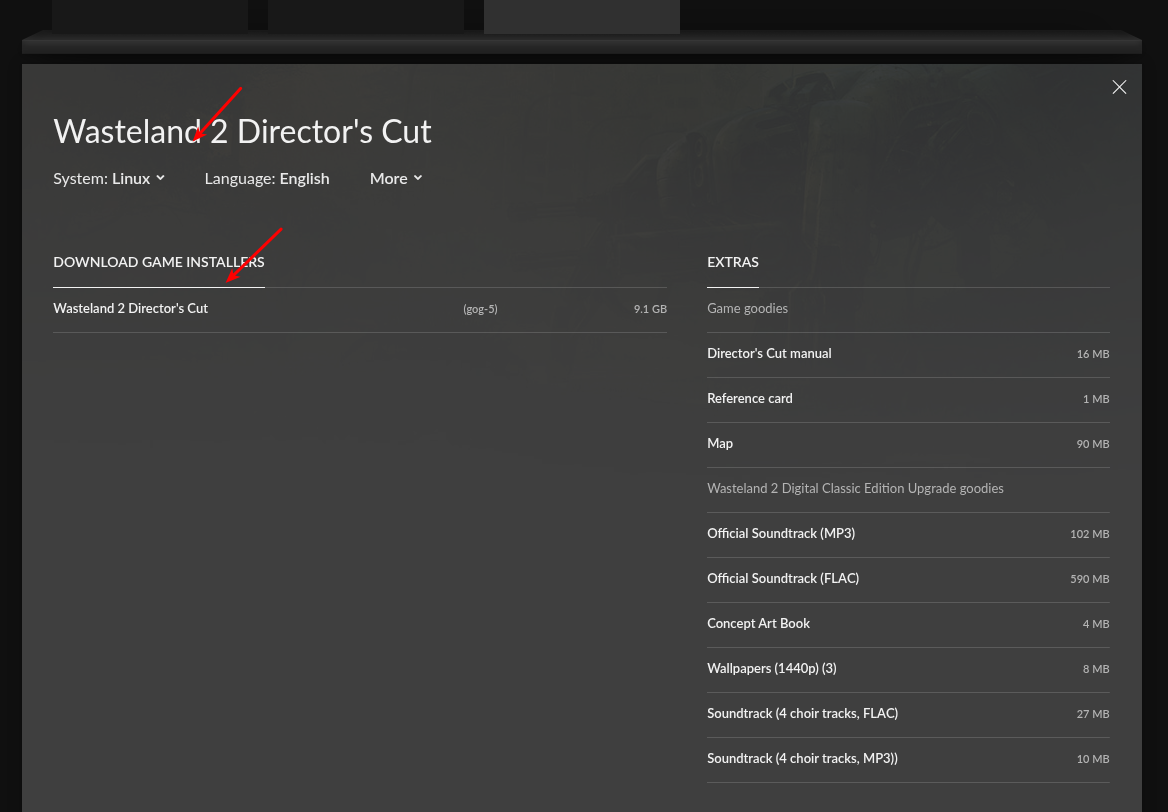Click the 16 MB manual size

coord(1093,355)
